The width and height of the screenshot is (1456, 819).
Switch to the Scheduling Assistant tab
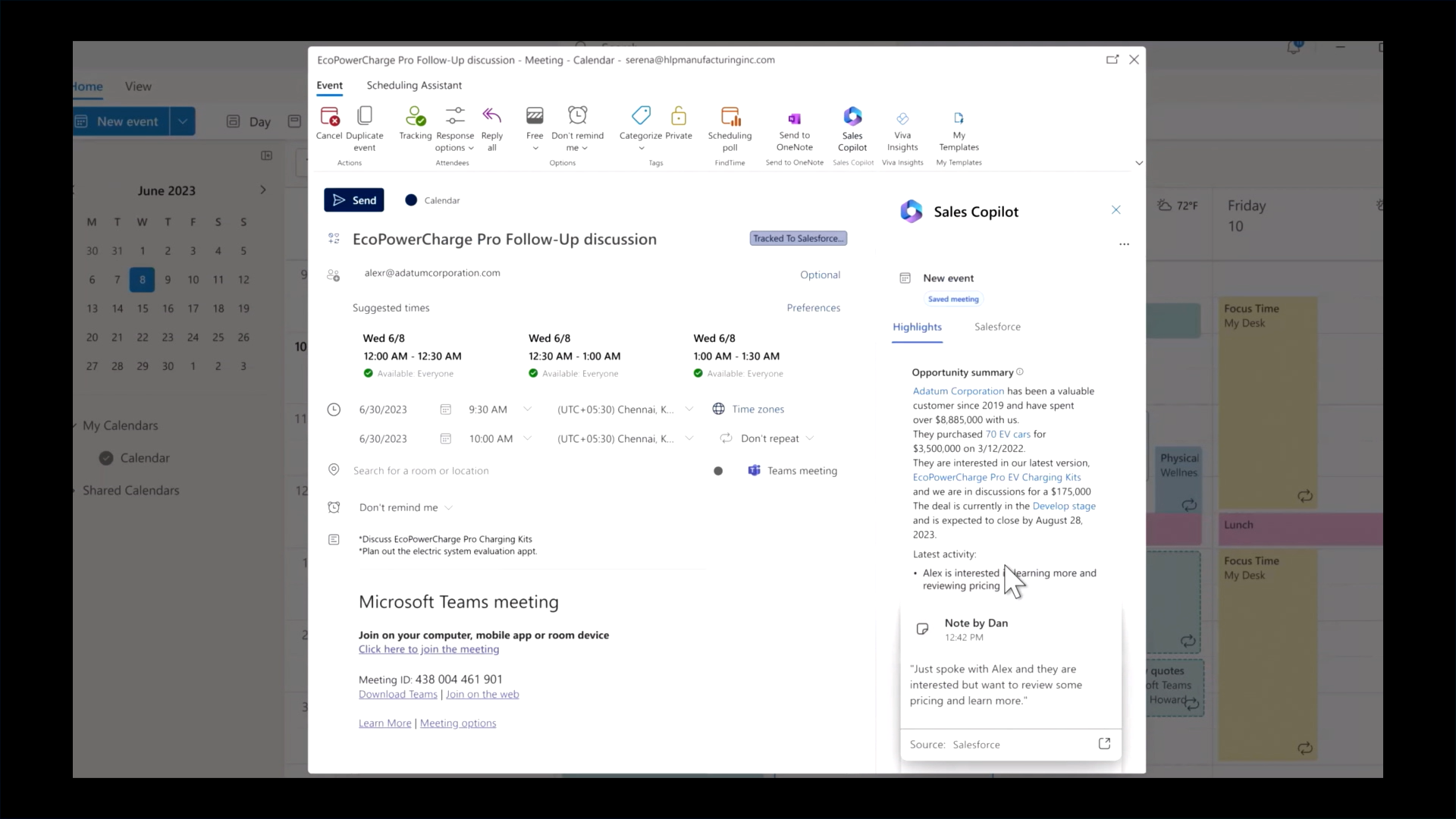(x=414, y=85)
